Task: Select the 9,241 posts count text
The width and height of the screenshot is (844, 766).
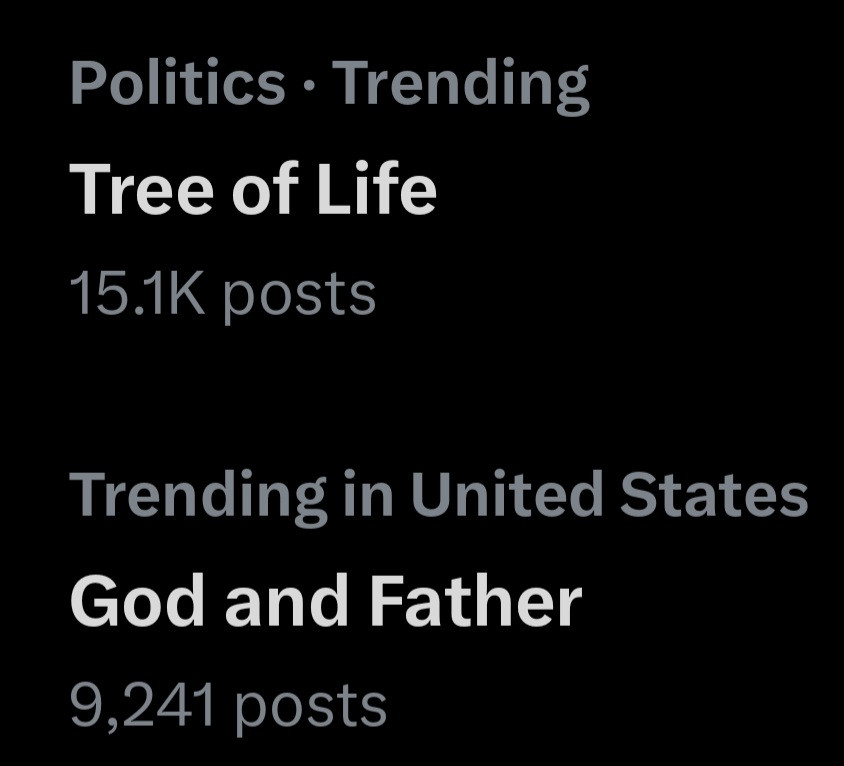Action: point(228,706)
